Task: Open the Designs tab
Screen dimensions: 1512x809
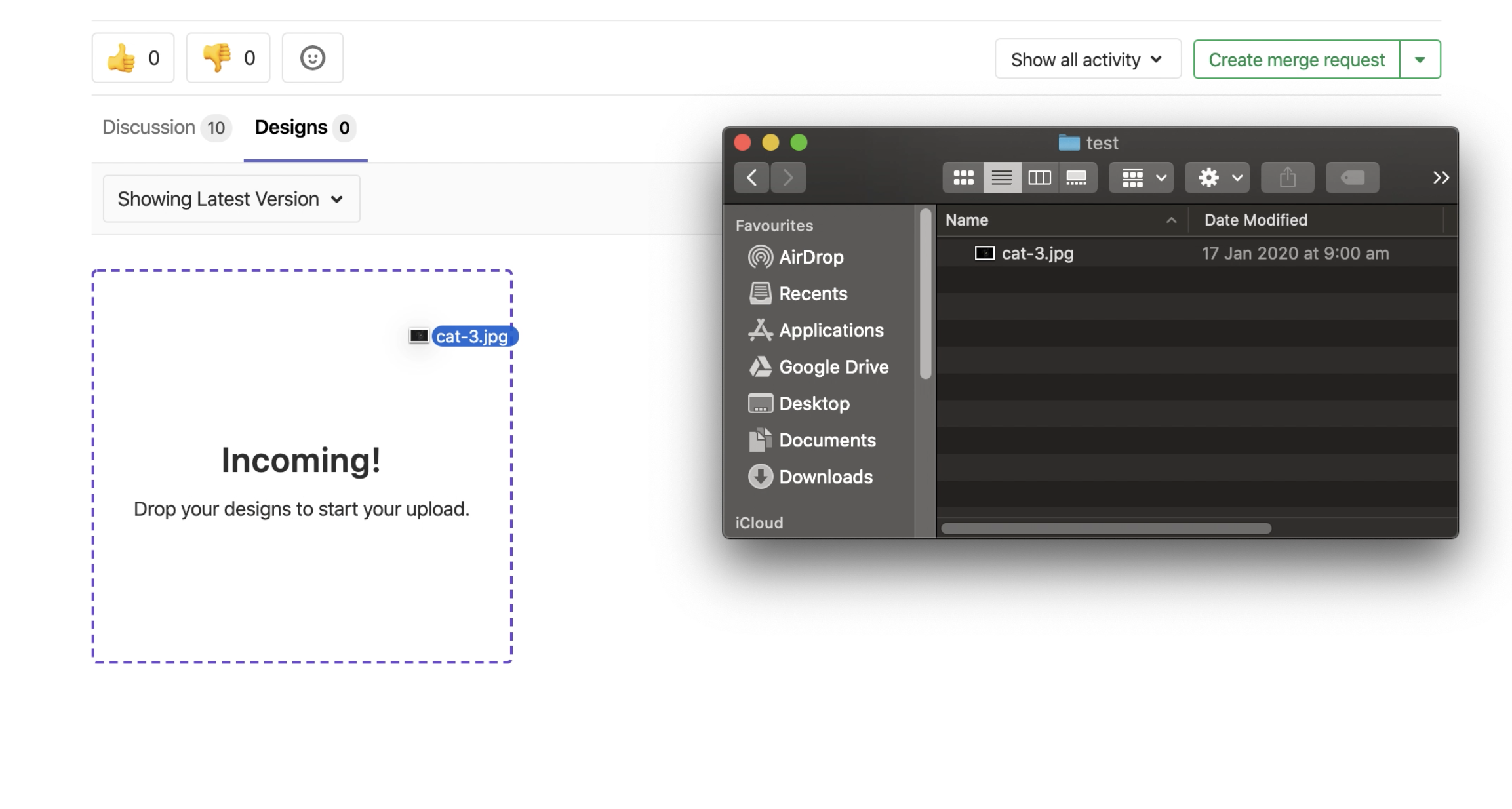Action: 292,127
